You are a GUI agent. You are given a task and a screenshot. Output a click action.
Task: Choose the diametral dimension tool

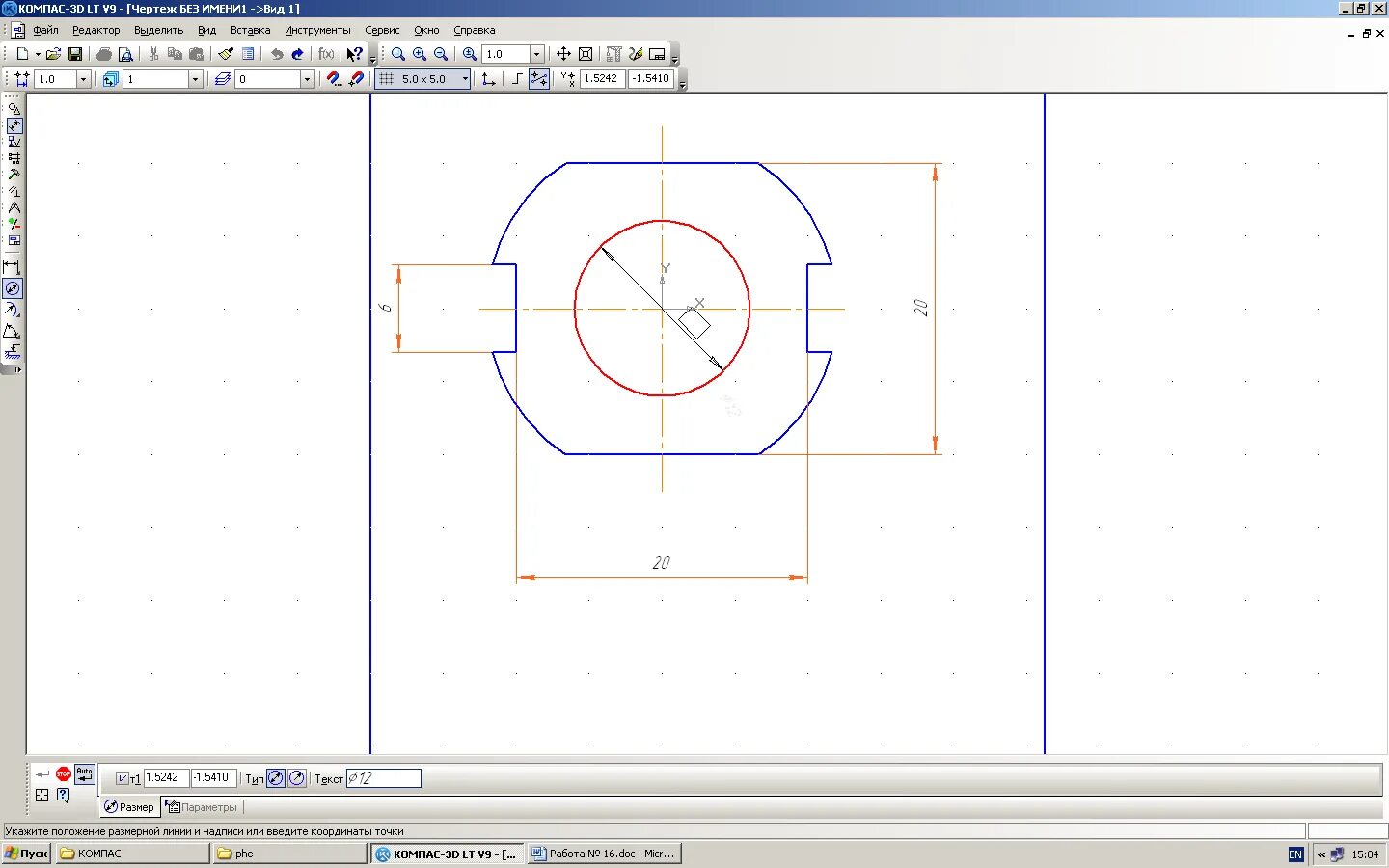pos(13,288)
